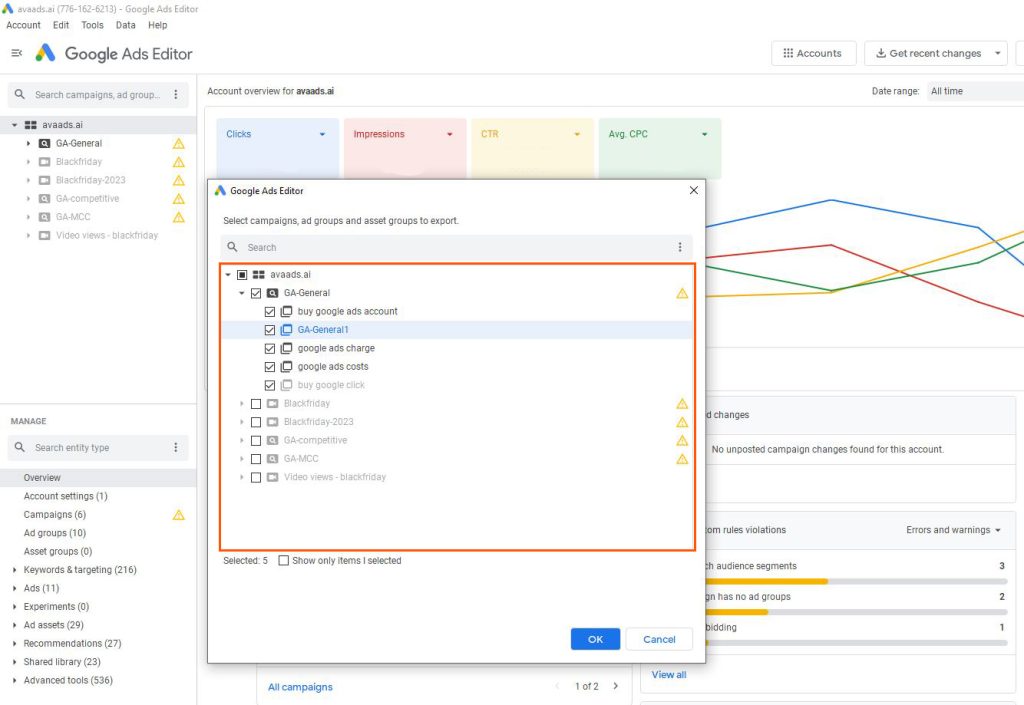Click the magnifier icon in campaign search box
Image resolution: width=1024 pixels, height=705 pixels.
point(20,95)
